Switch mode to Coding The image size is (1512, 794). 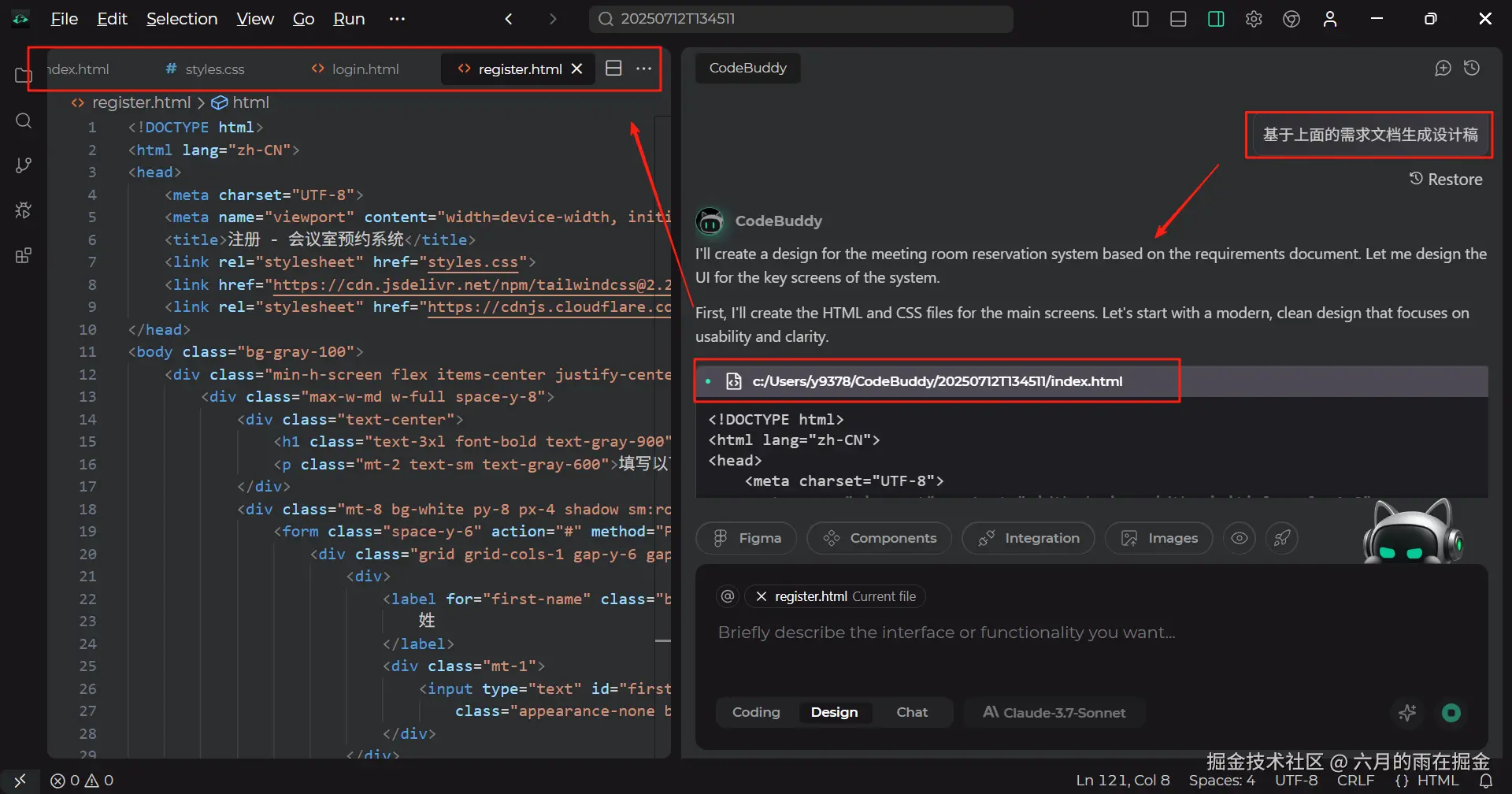point(756,712)
